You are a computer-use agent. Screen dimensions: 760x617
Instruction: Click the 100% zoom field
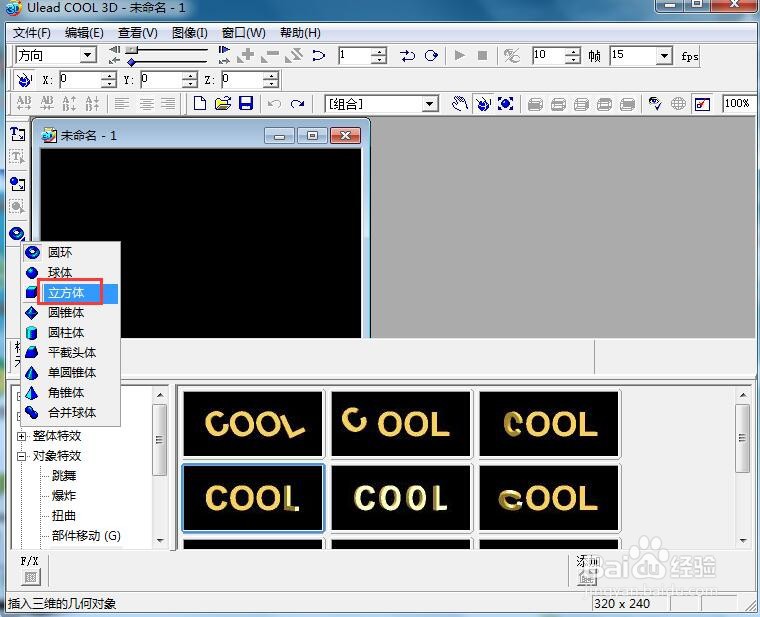(738, 104)
